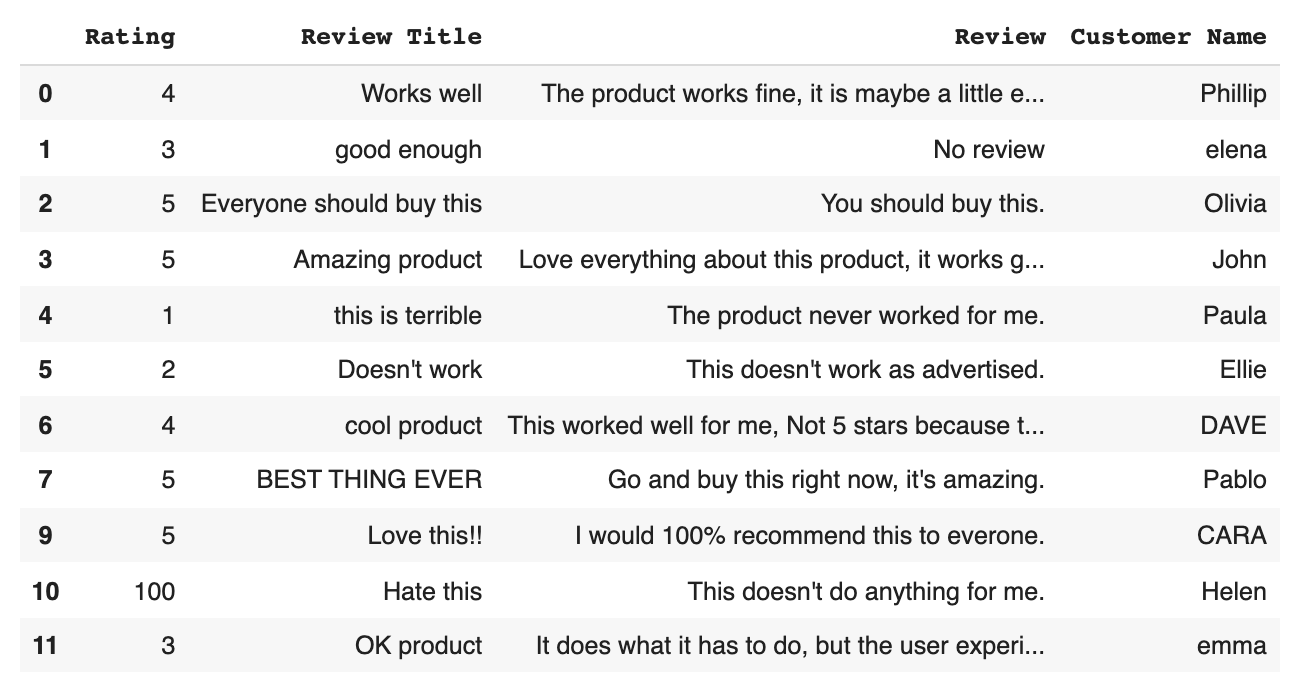Click the Review column header
Image resolution: width=1306 pixels, height=688 pixels.
999,37
